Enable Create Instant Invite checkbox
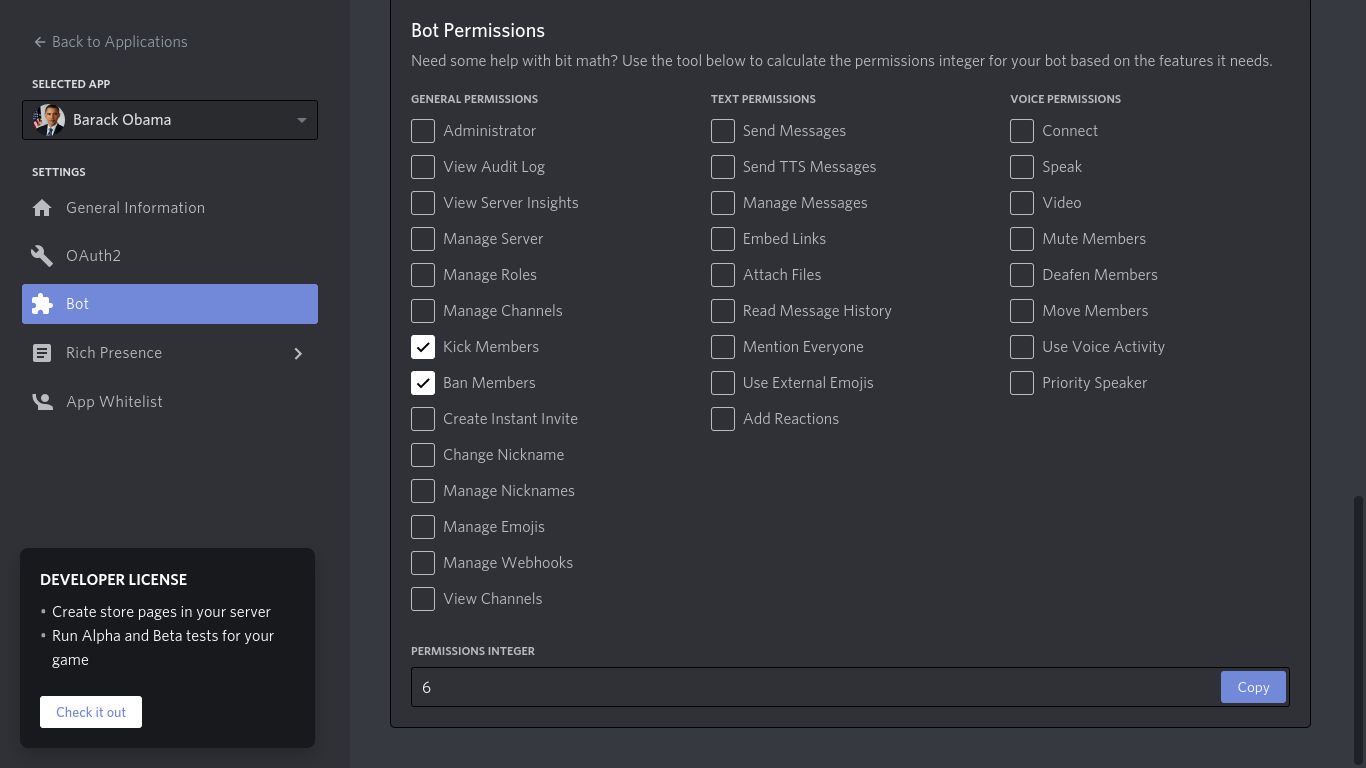 click(423, 419)
